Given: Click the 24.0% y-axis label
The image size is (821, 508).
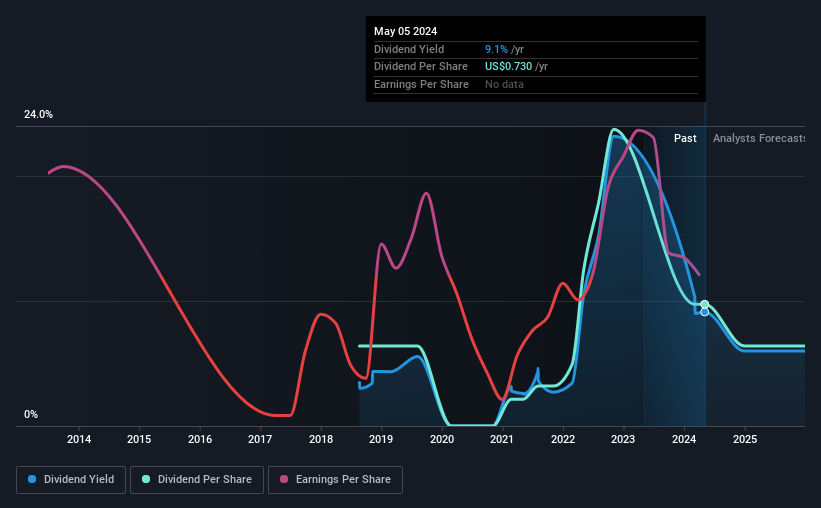Looking at the screenshot, I should point(38,115).
